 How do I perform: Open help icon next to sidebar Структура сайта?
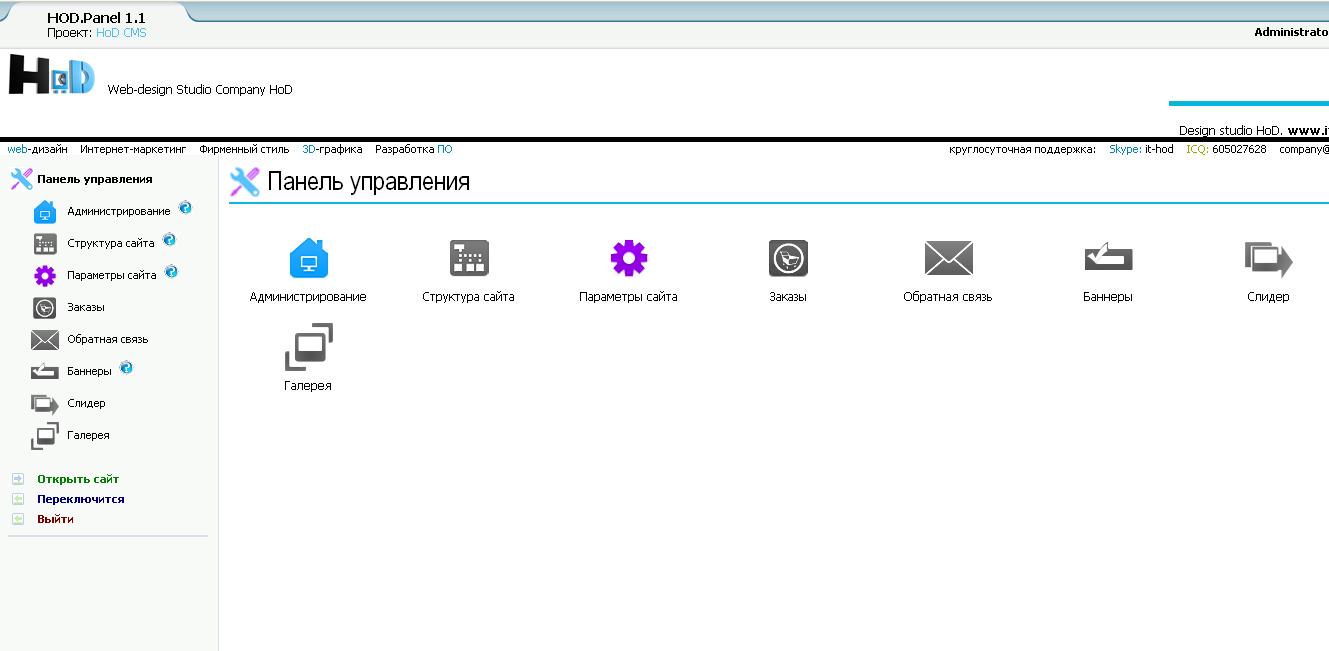[x=169, y=239]
